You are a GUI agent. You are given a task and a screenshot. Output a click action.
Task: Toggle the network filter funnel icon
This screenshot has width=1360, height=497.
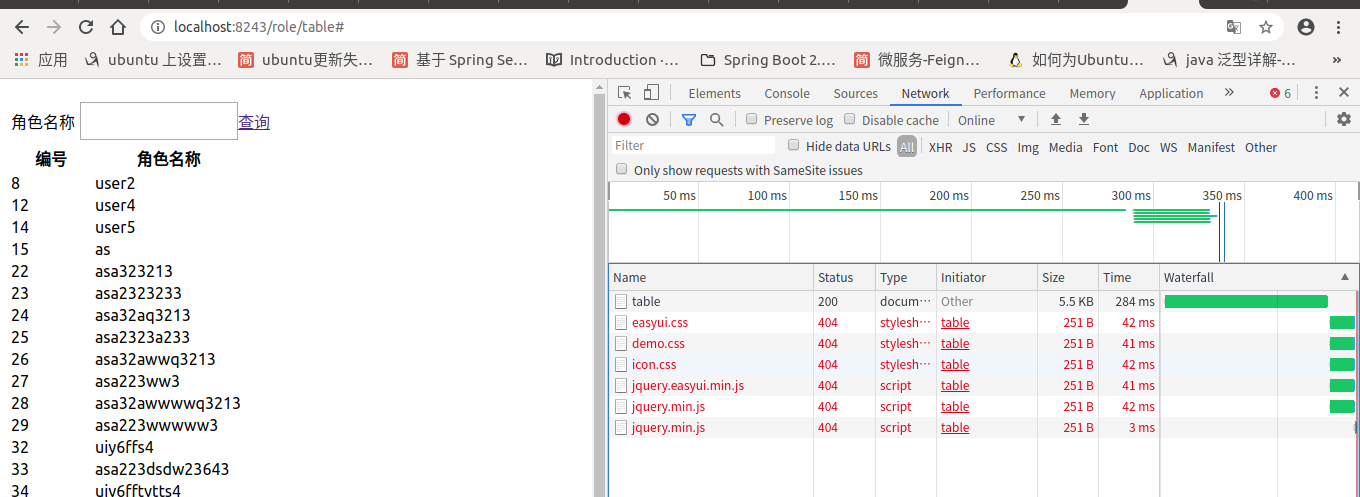click(x=689, y=119)
